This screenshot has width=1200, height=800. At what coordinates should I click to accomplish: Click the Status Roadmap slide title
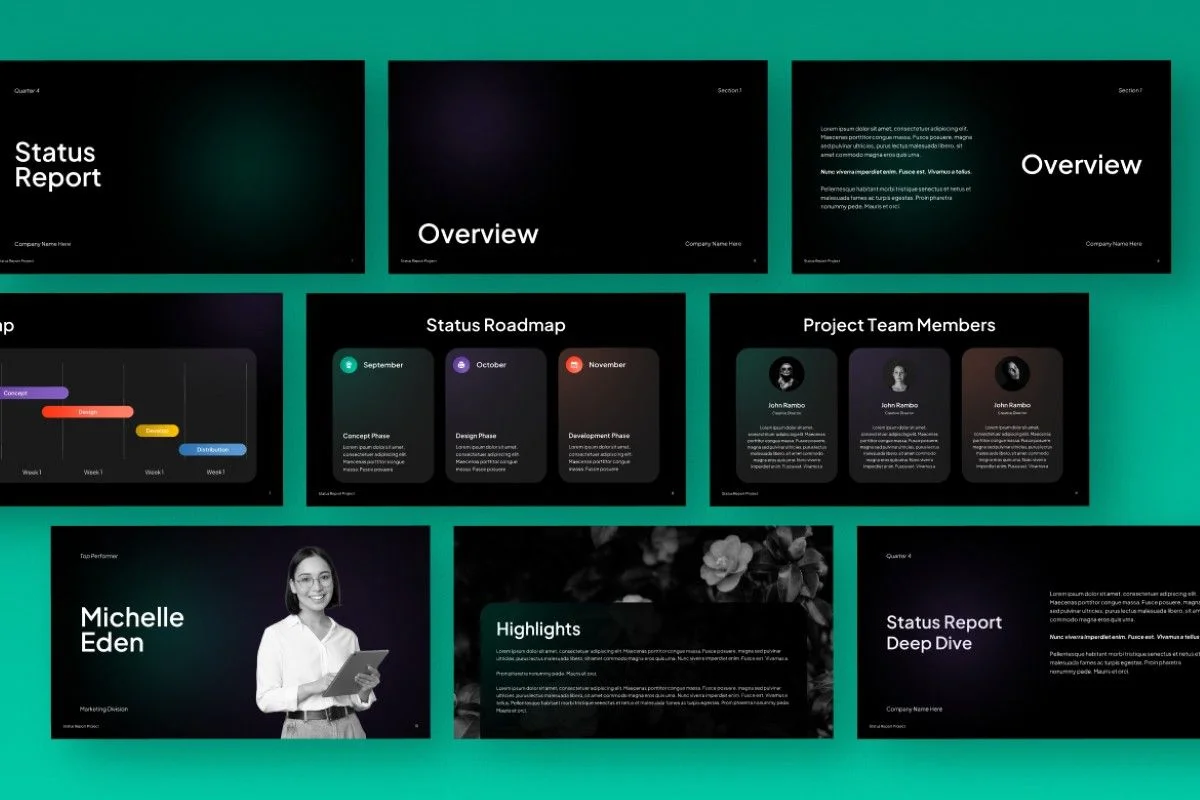[495, 325]
